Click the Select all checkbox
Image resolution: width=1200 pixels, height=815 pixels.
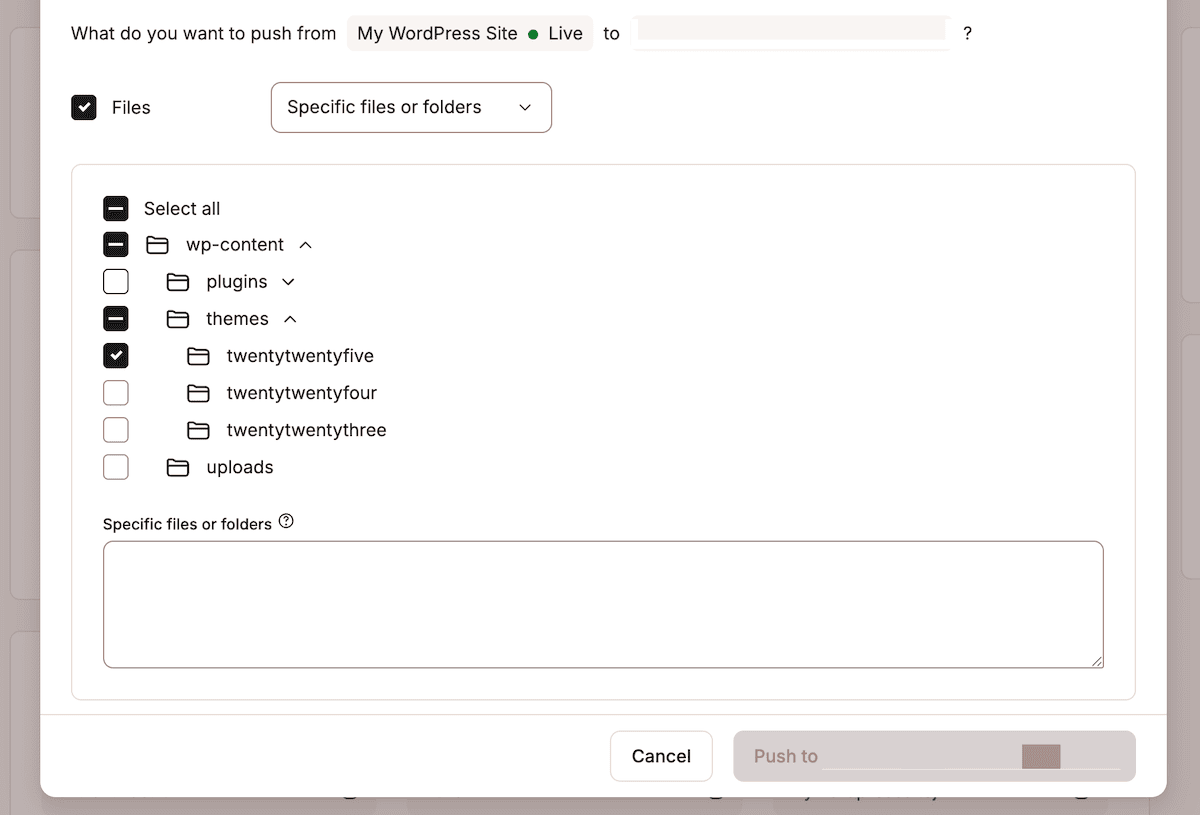(115, 208)
